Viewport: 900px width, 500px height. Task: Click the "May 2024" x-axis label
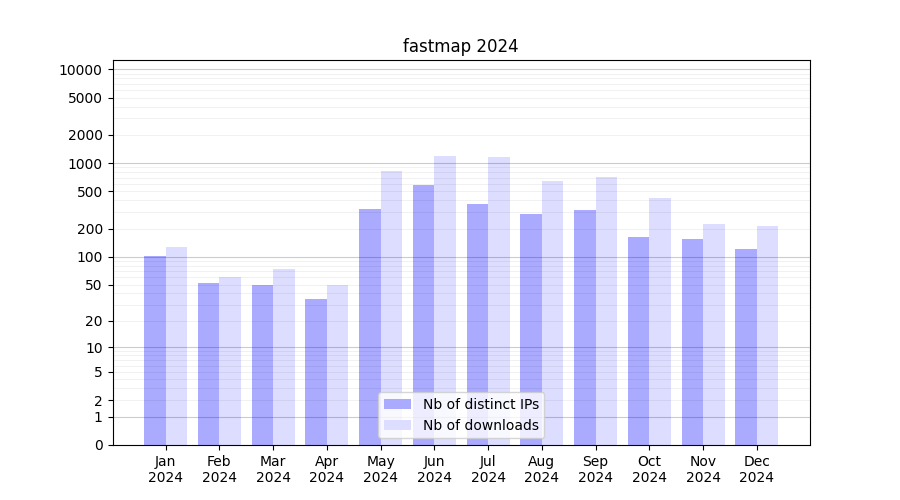coord(380,469)
